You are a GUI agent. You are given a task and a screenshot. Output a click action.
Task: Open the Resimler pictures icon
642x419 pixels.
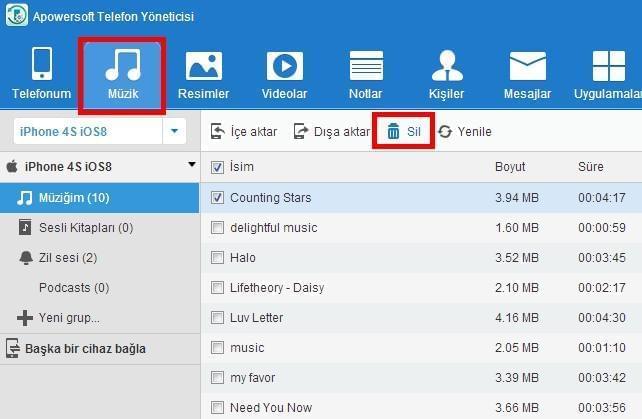(203, 65)
